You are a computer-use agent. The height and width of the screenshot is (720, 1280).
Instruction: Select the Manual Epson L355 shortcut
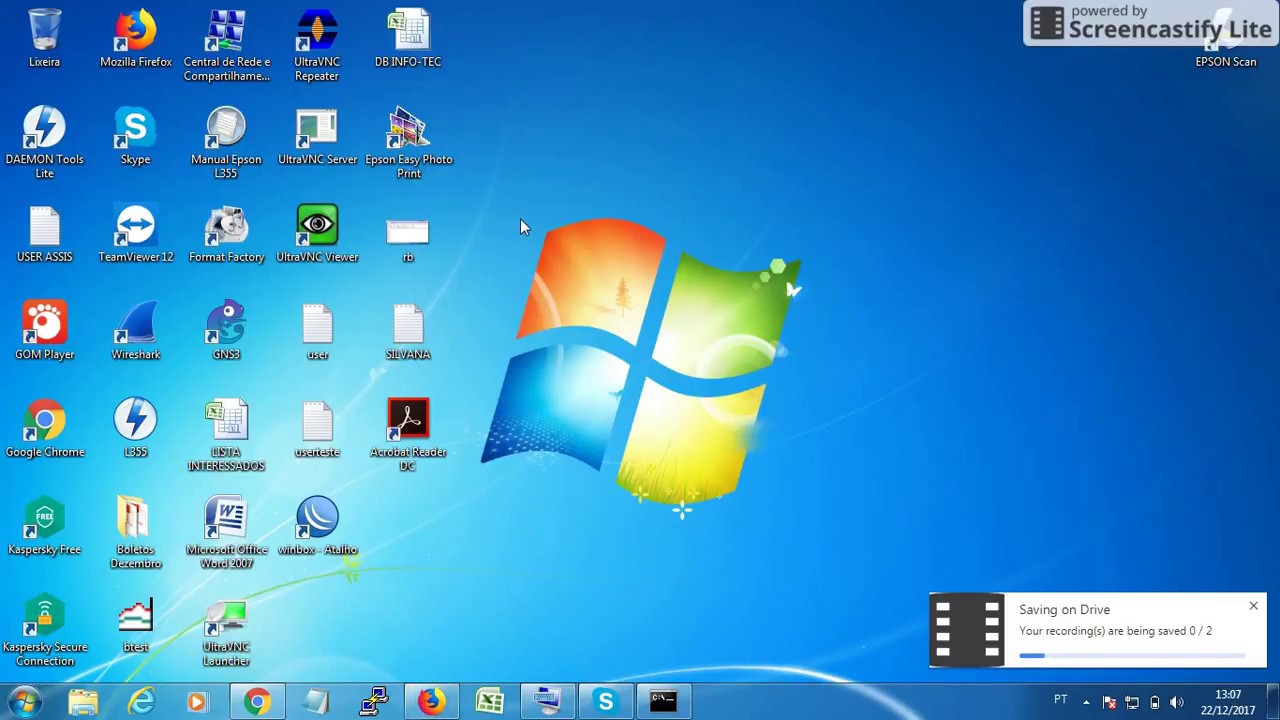[x=226, y=143]
